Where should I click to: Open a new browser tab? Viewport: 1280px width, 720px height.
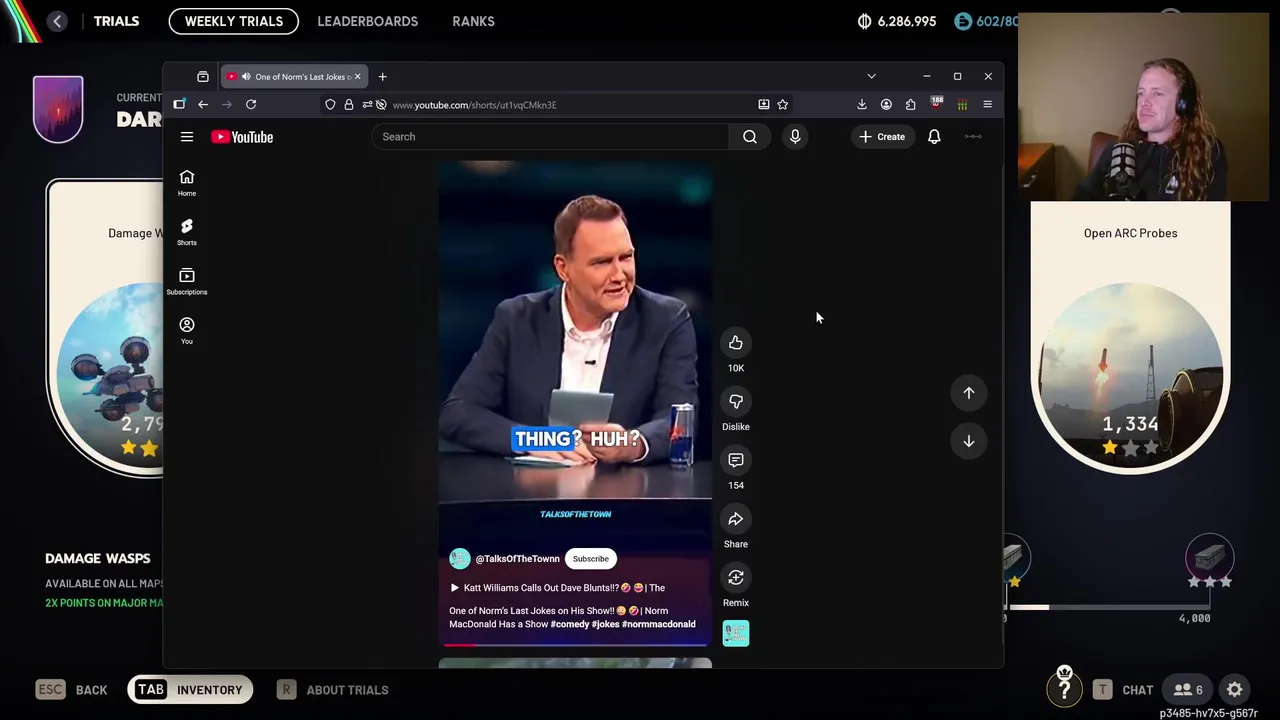382,76
